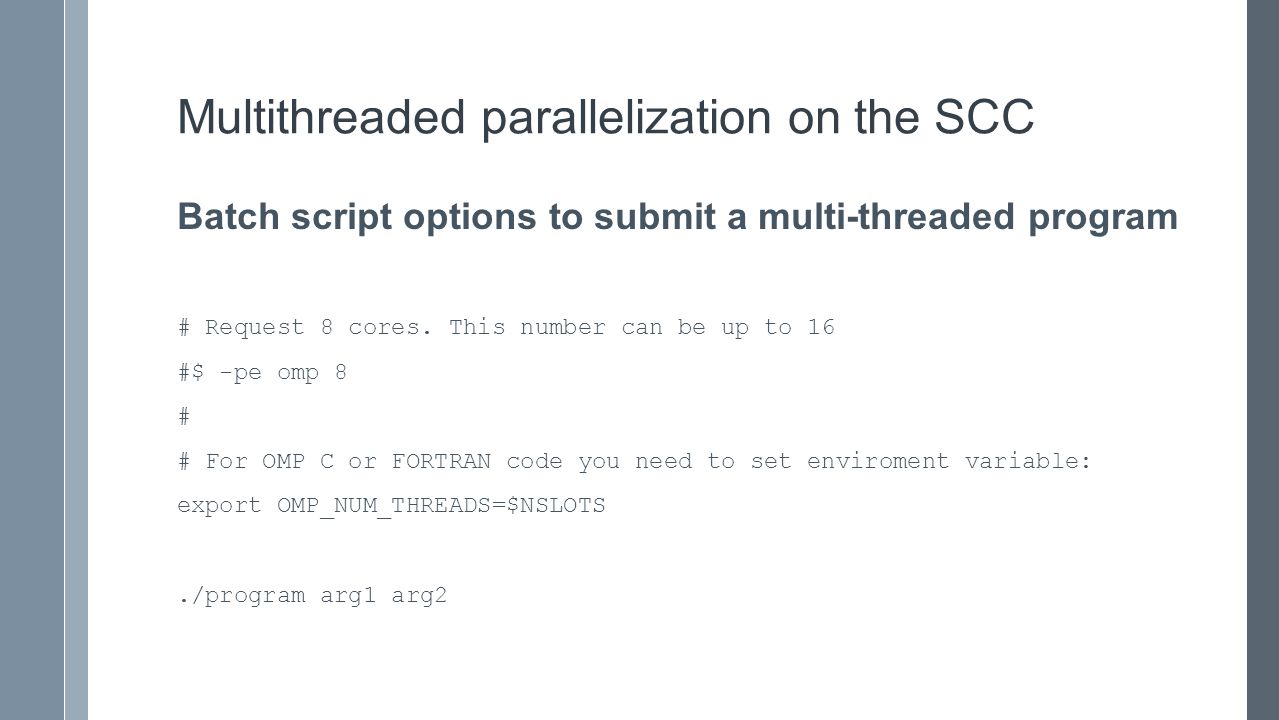The width and height of the screenshot is (1279, 720).
Task: Click the comment line 'Request 8 cores'
Action: [506, 328]
